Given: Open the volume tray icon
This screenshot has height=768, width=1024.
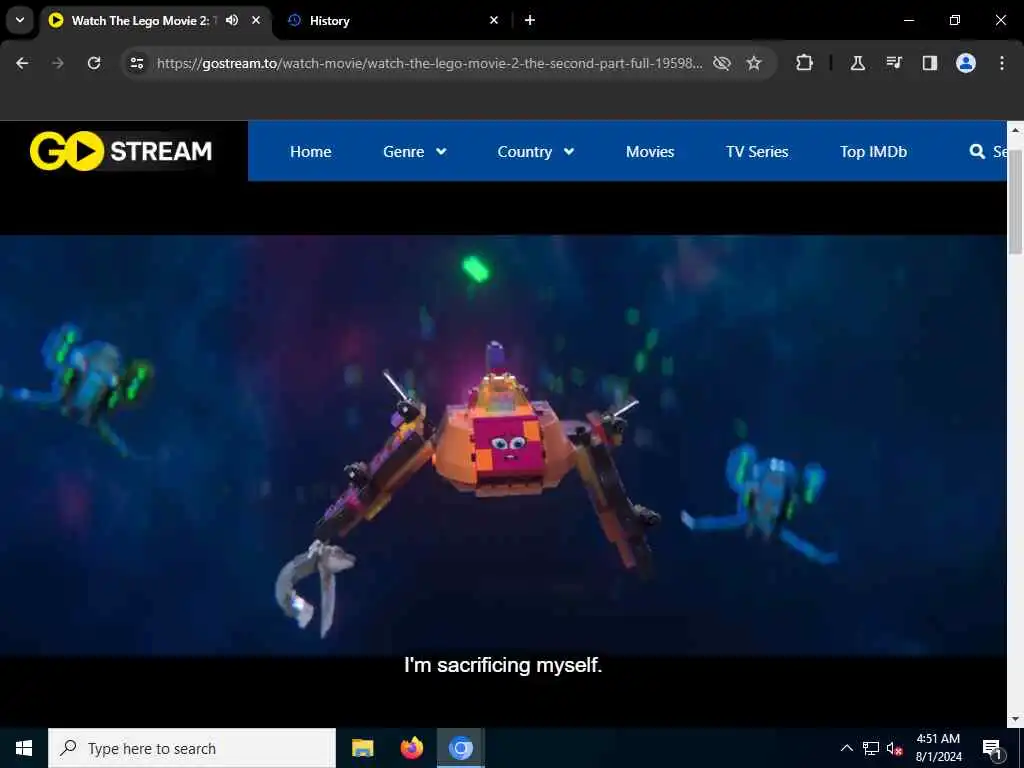Looking at the screenshot, I should click(x=895, y=748).
